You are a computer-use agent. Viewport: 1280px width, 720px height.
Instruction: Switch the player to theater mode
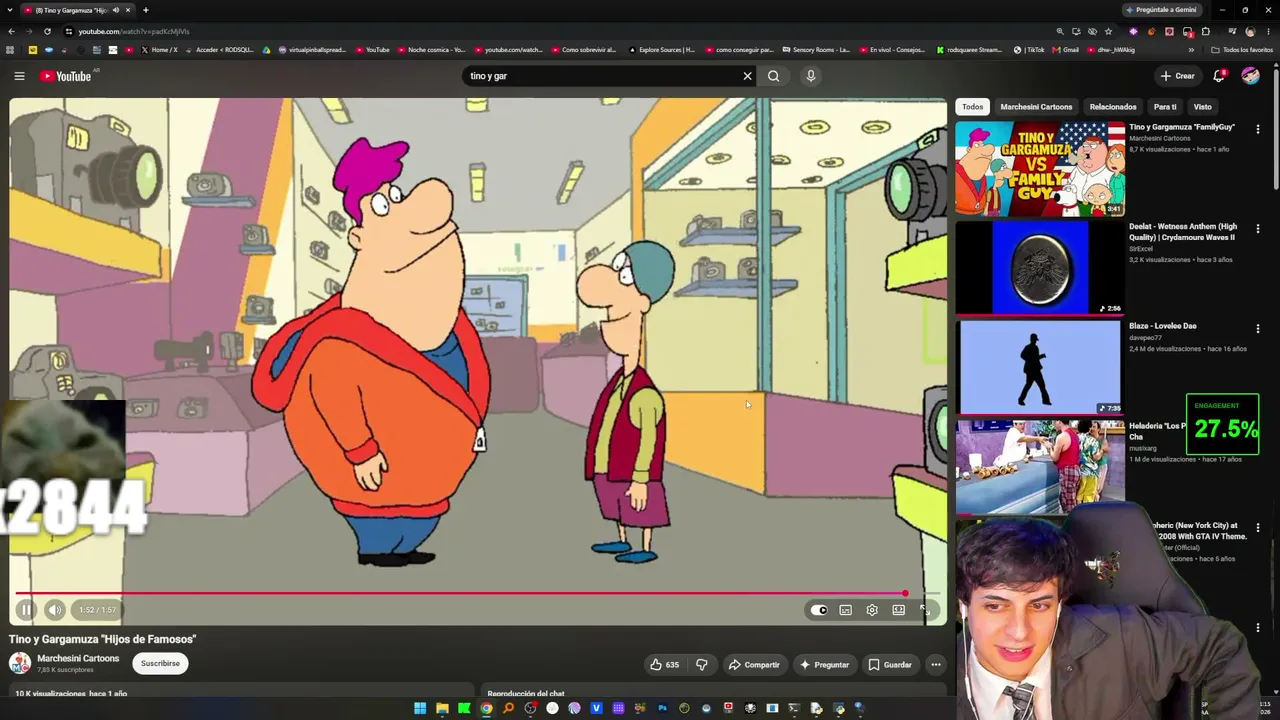899,610
